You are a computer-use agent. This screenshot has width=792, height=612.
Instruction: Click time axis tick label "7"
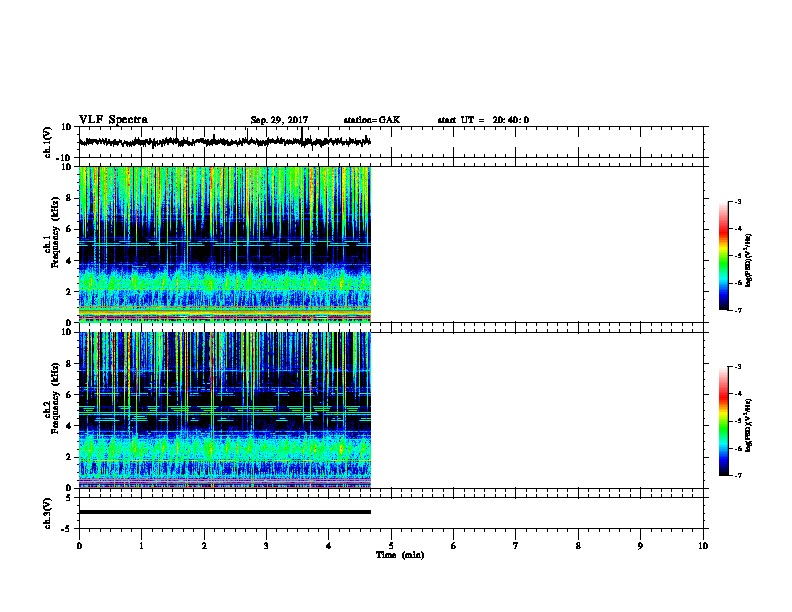516,546
